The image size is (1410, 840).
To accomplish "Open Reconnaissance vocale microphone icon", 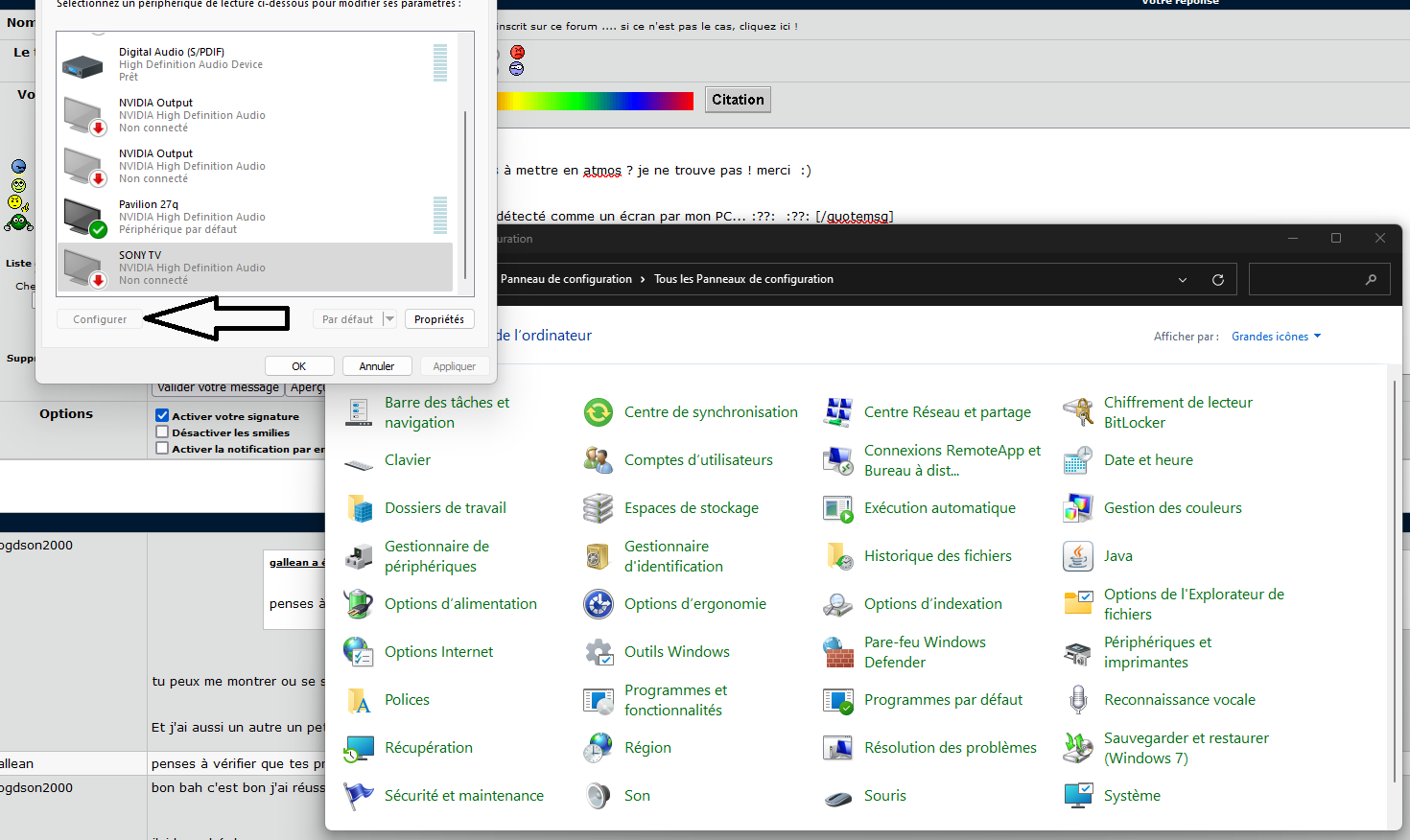I will (1078, 700).
